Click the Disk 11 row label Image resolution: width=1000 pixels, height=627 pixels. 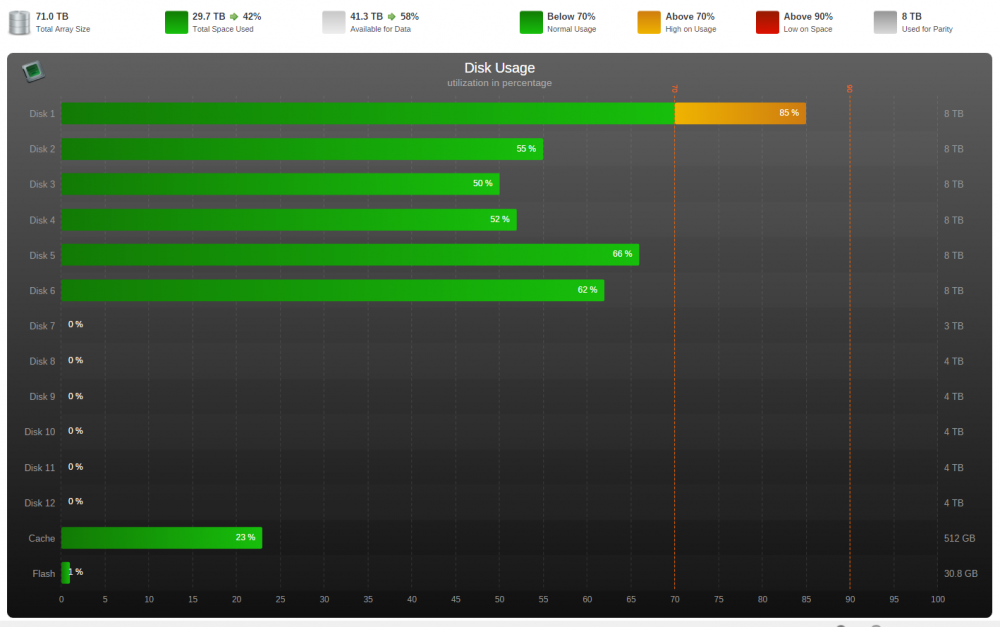tap(40, 468)
